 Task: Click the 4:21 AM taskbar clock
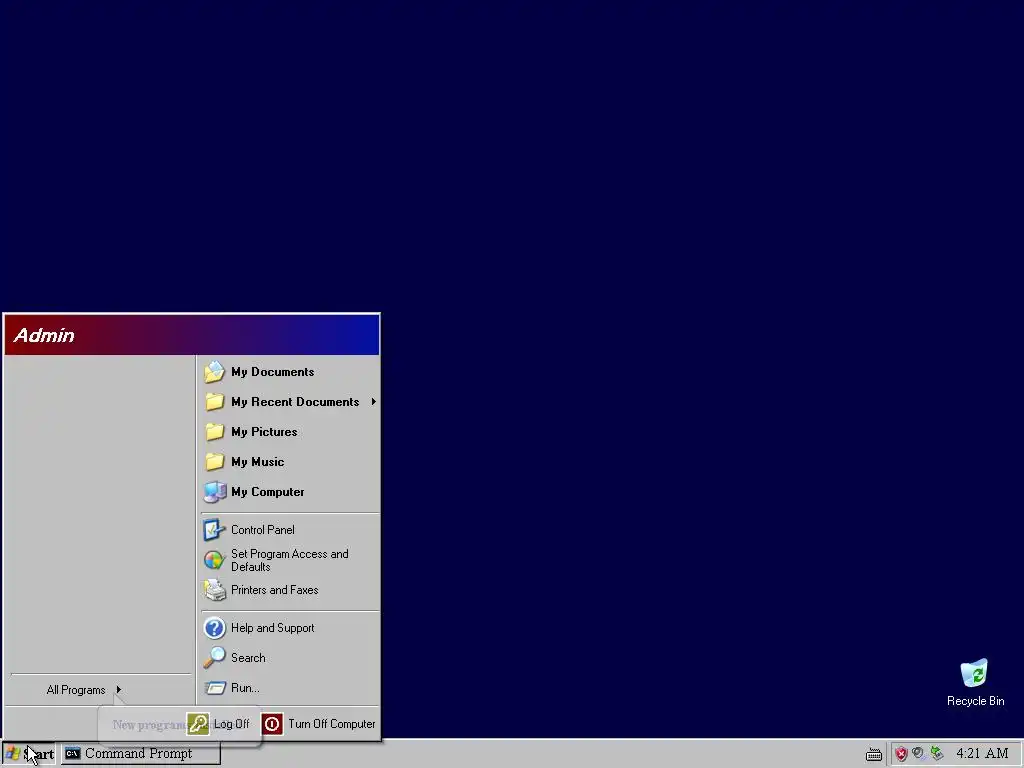pyautogui.click(x=982, y=754)
